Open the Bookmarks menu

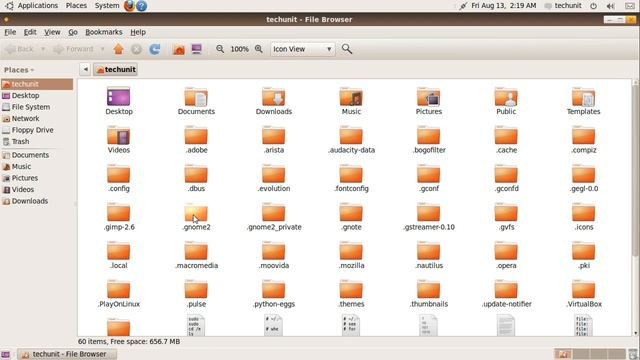click(x=104, y=32)
